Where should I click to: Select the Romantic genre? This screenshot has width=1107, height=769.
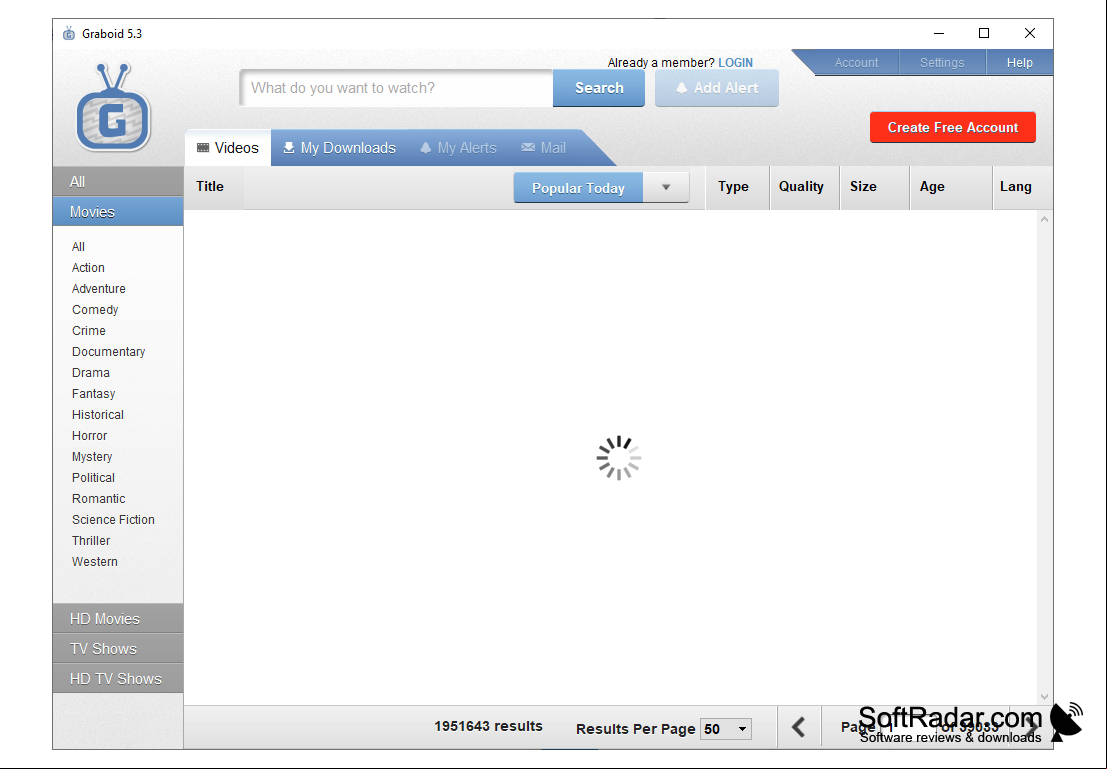pyautogui.click(x=98, y=499)
